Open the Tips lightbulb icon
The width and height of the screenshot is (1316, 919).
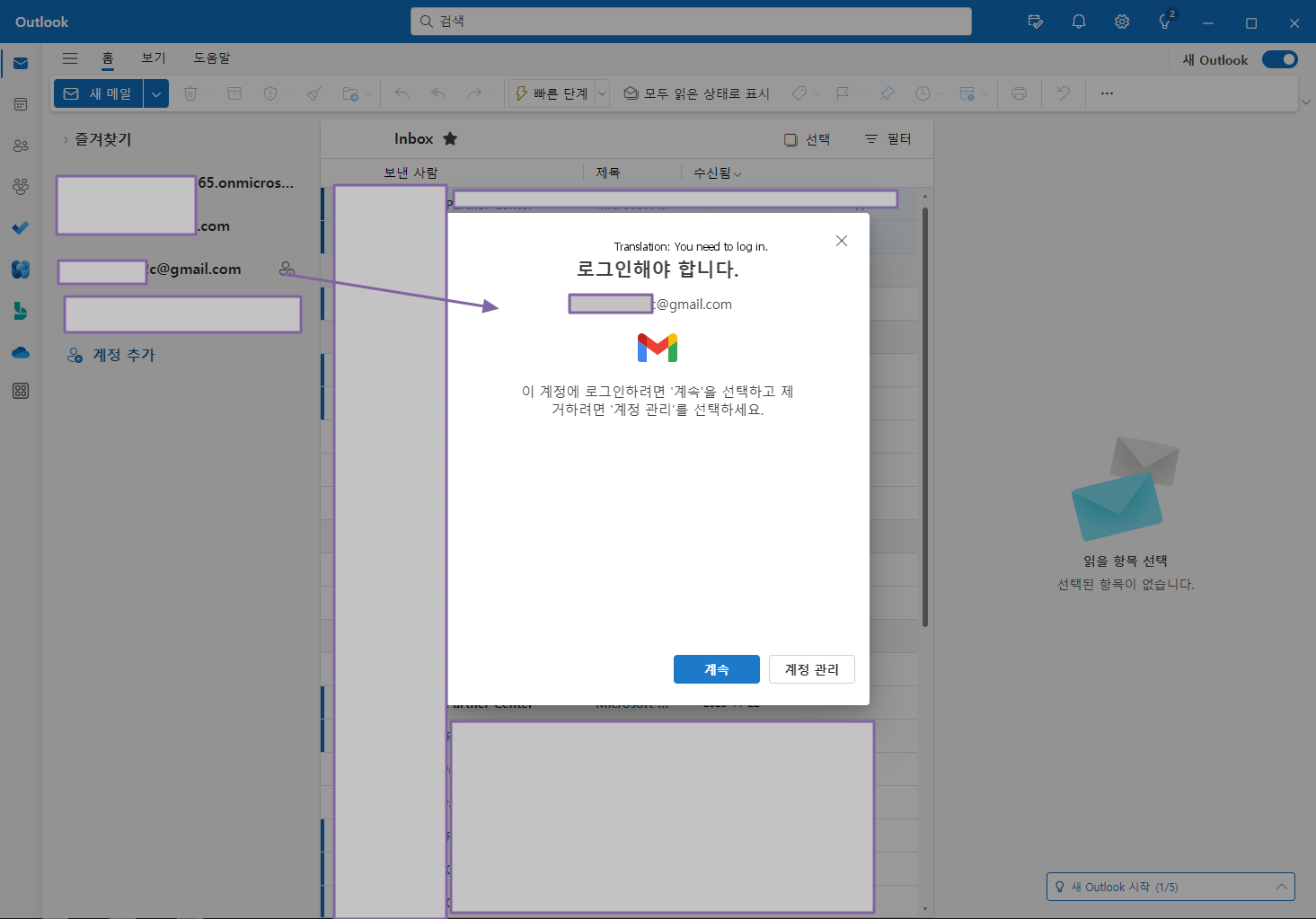pyautogui.click(x=1166, y=22)
